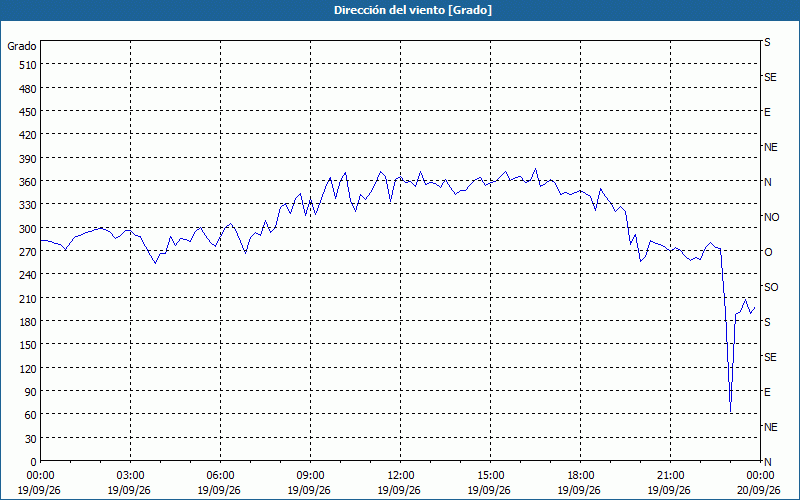
Task: Select the "O" compass direction label
Action: (768, 252)
